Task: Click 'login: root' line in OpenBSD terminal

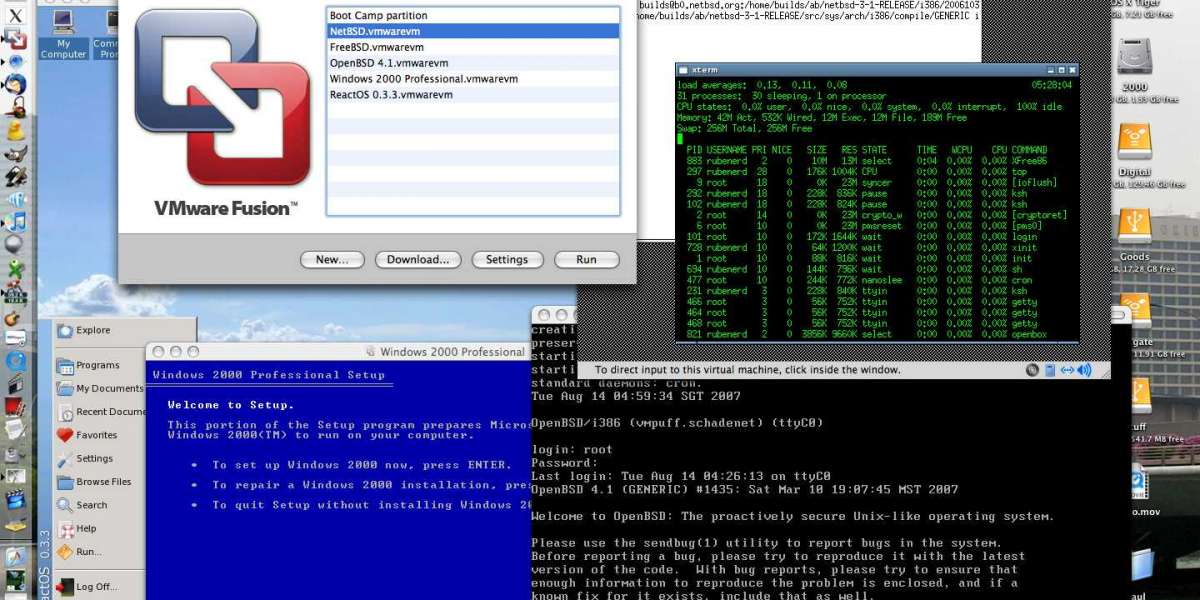Action: pyautogui.click(x=571, y=450)
